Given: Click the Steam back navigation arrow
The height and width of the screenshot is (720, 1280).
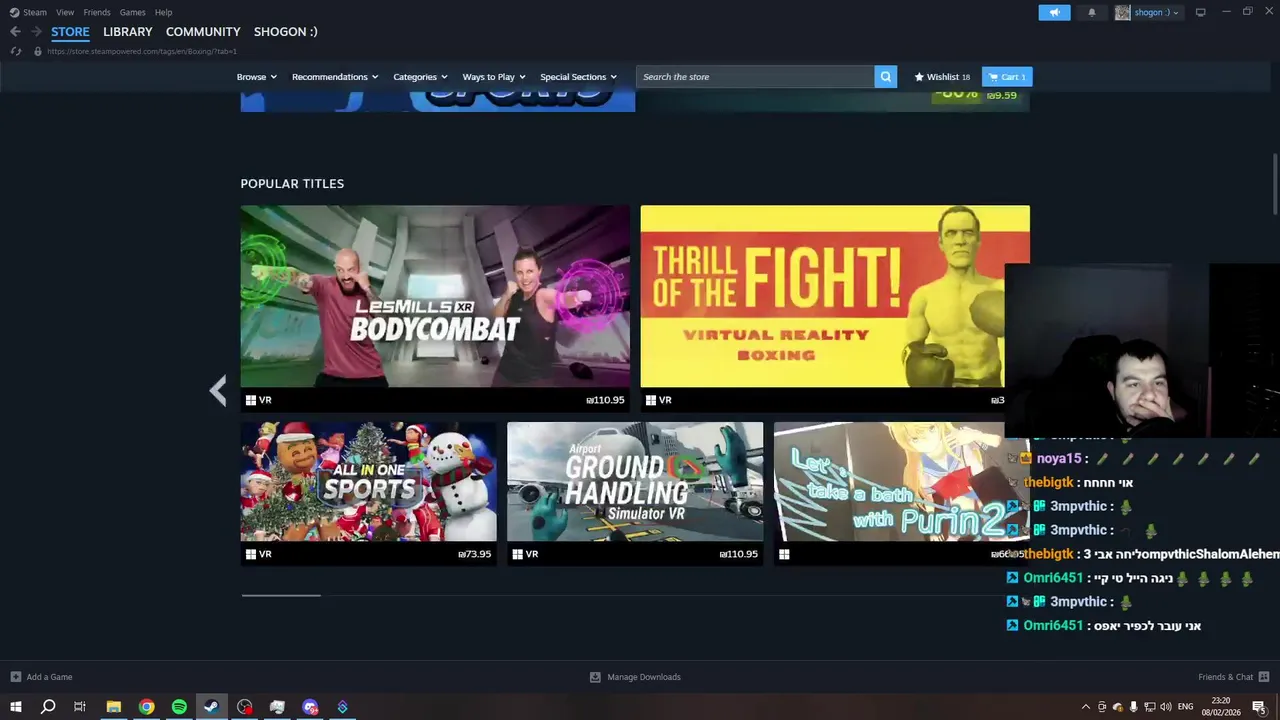Looking at the screenshot, I should coord(15,32).
